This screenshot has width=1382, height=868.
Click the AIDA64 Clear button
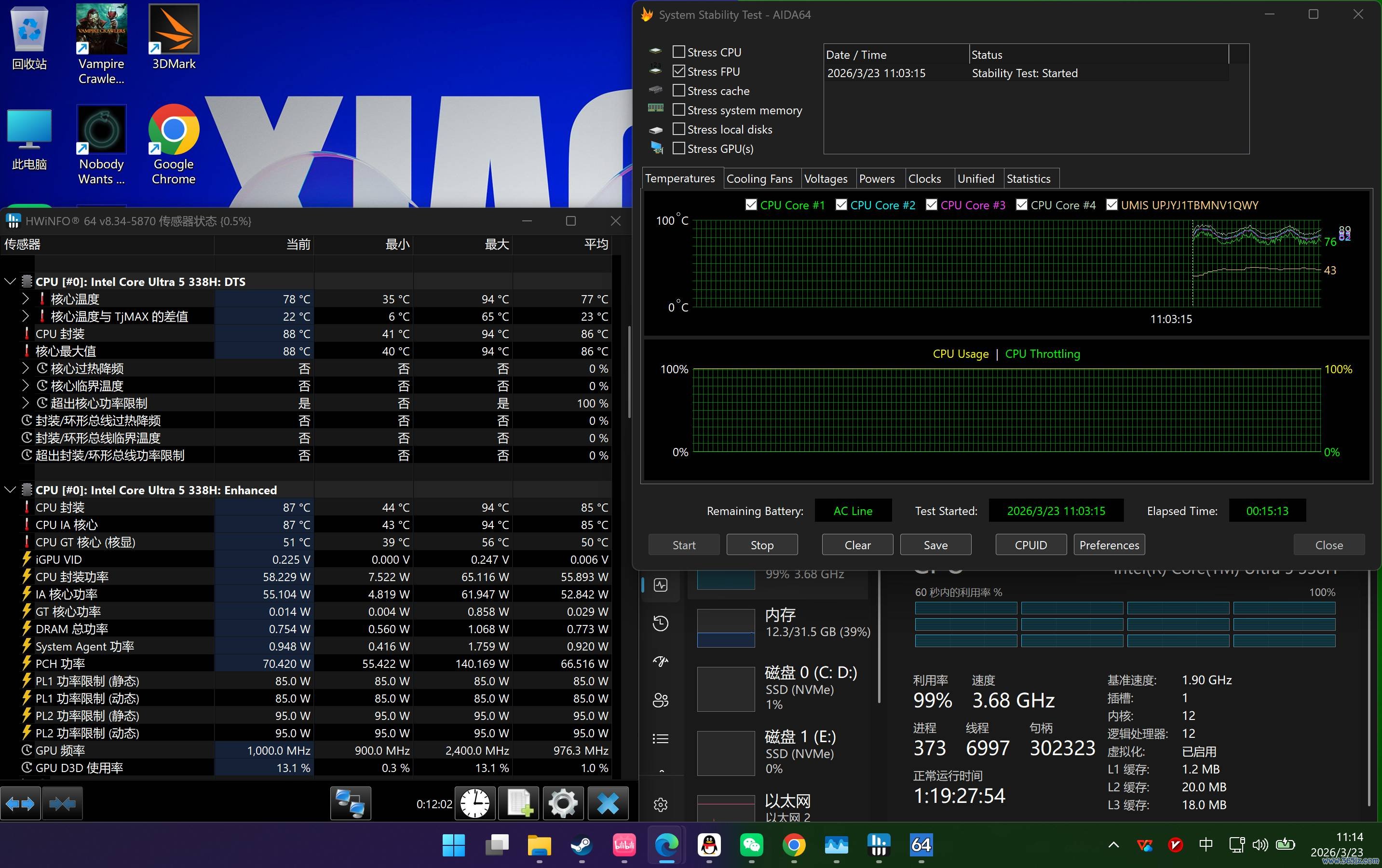click(857, 545)
